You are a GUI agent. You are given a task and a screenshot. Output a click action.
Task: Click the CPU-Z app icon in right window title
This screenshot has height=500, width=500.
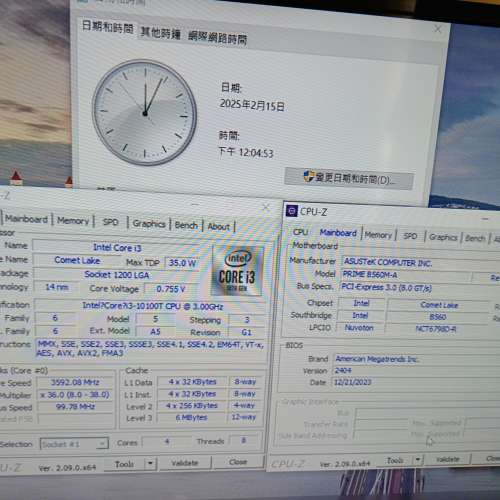click(x=291, y=211)
